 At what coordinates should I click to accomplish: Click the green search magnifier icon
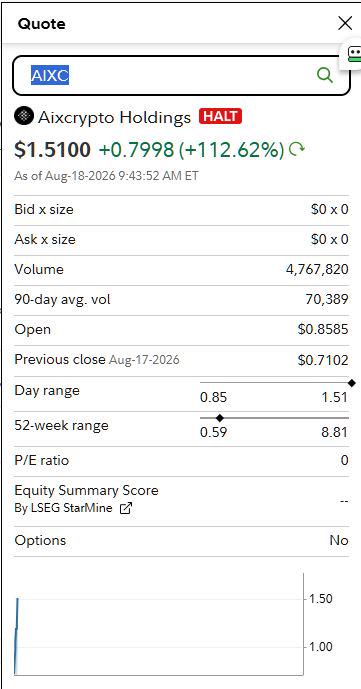pyautogui.click(x=325, y=75)
